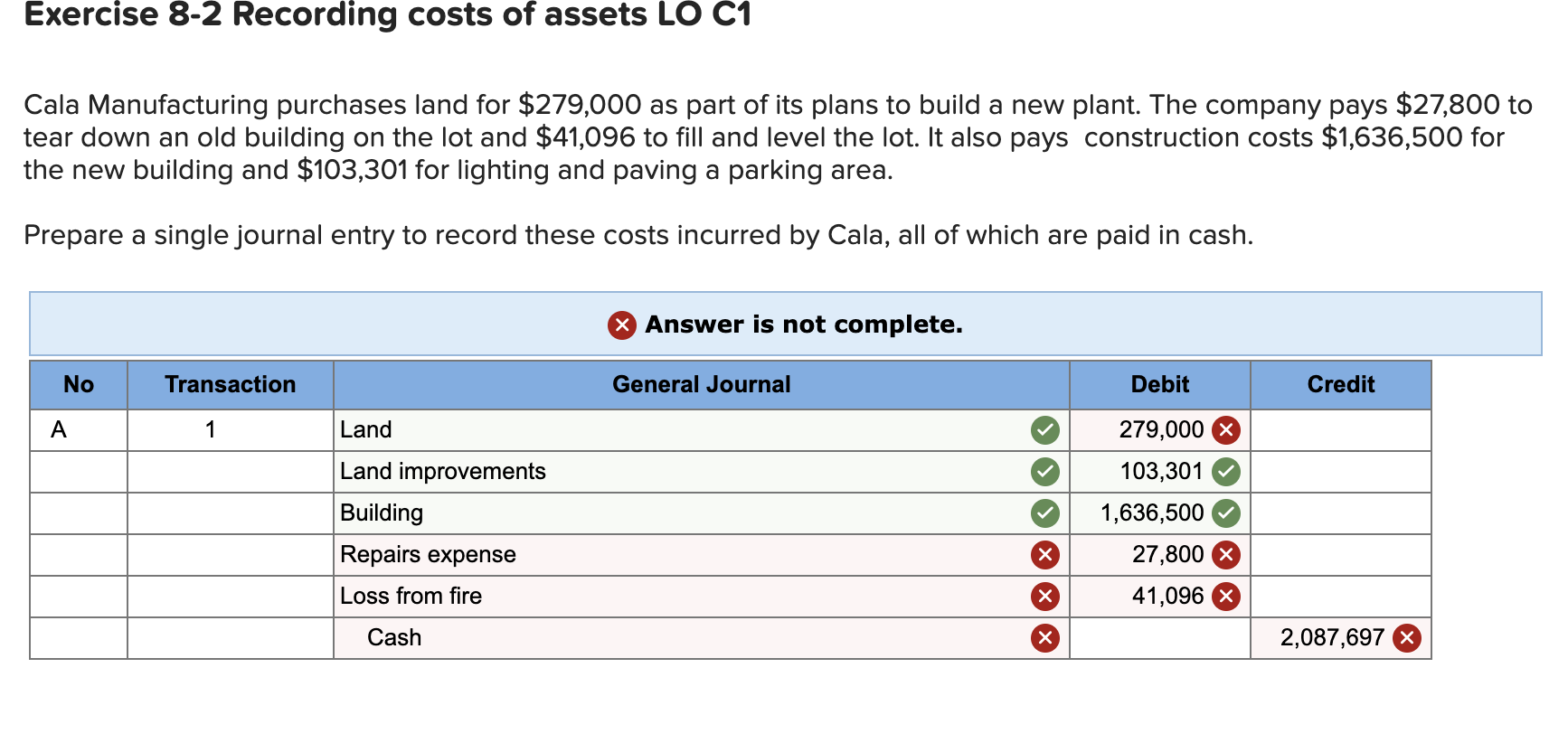Image resolution: width=1568 pixels, height=743 pixels.
Task: Click the red X beside Loss from fire
Action: [1044, 596]
